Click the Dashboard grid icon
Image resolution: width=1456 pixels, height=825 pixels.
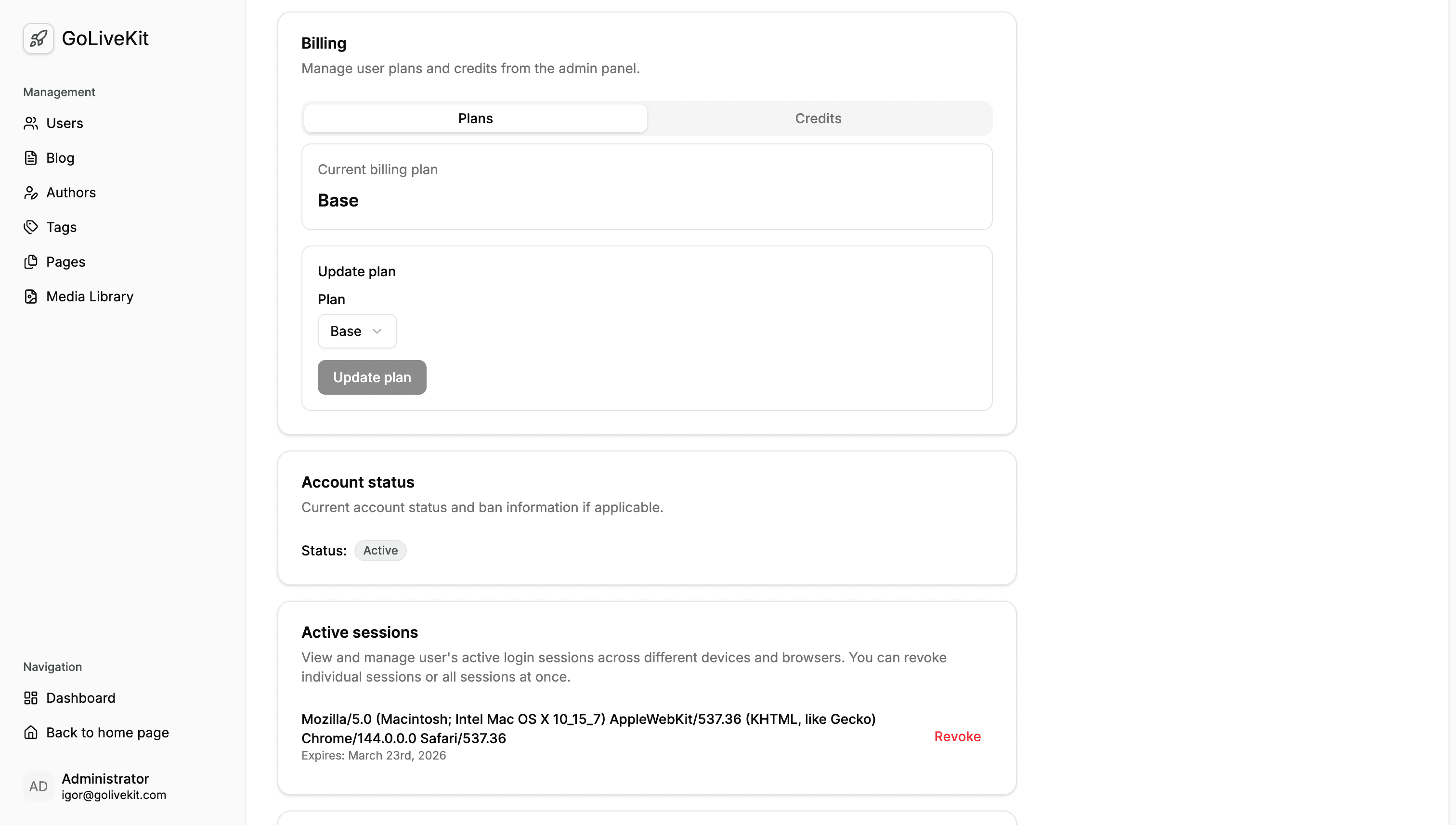[31, 697]
